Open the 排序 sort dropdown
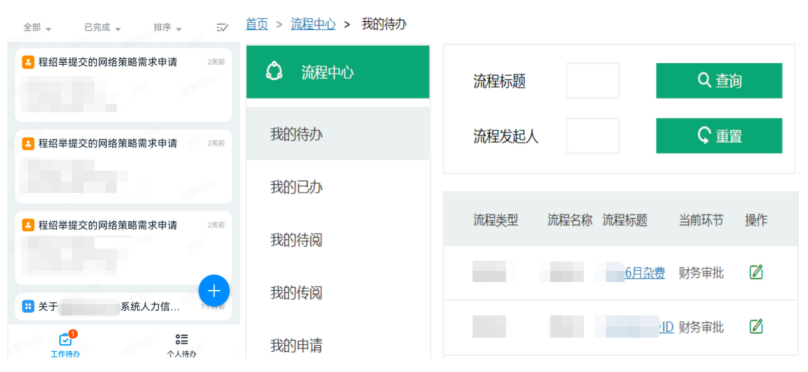 (x=167, y=28)
